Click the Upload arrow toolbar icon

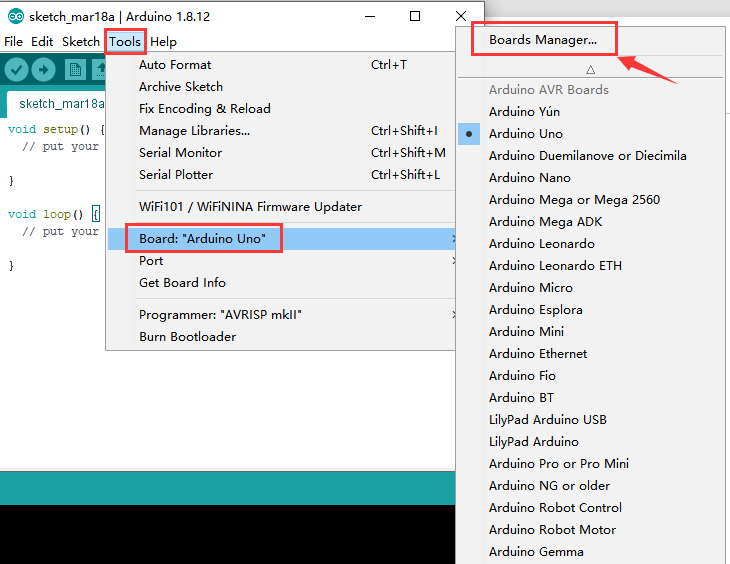coord(44,70)
